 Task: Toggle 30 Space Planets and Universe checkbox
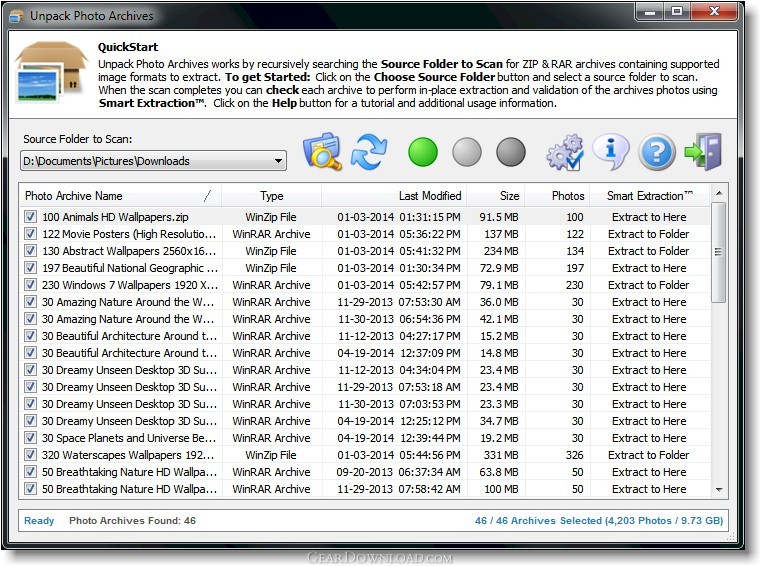(x=30, y=437)
